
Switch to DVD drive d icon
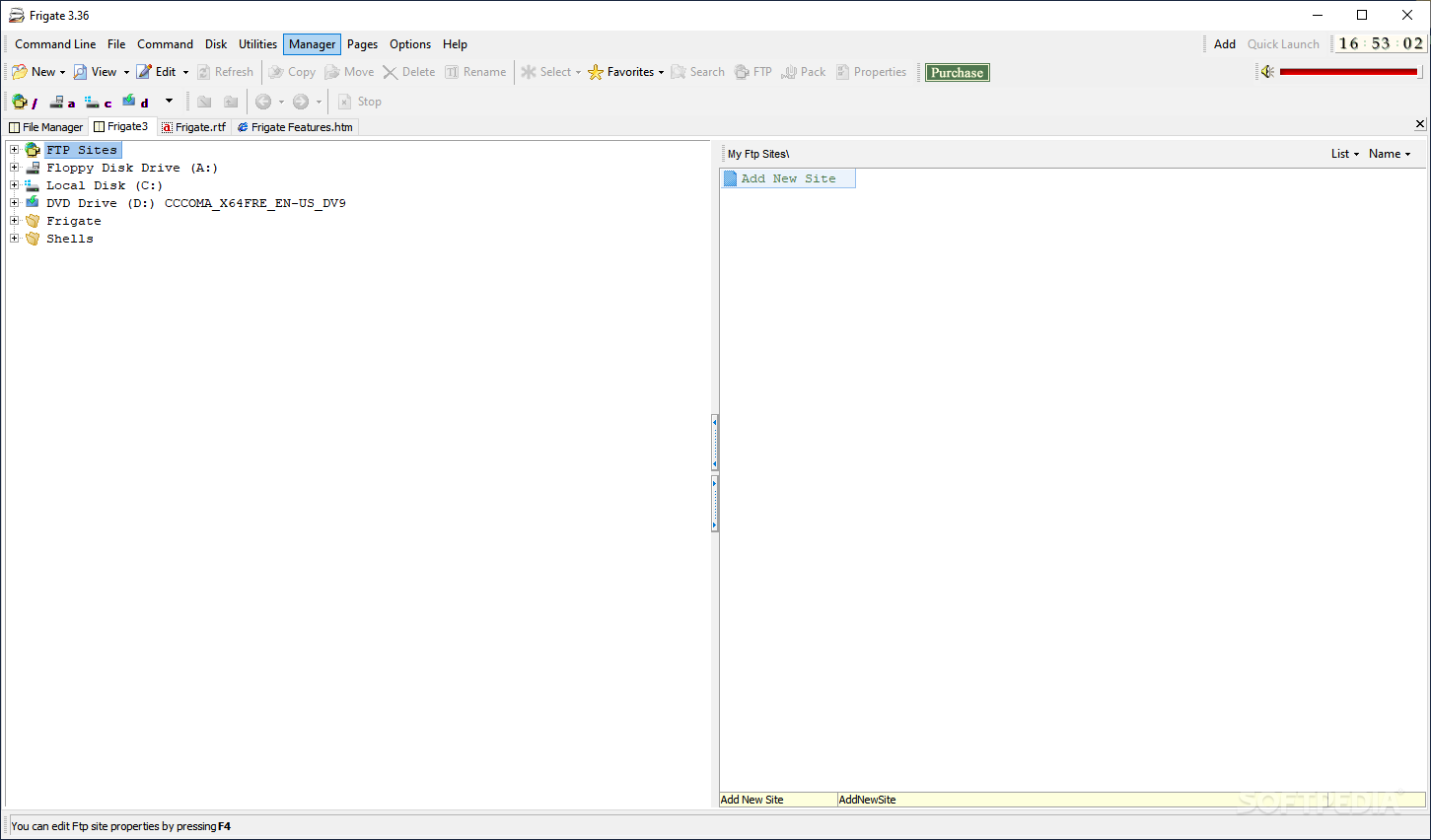(x=135, y=102)
